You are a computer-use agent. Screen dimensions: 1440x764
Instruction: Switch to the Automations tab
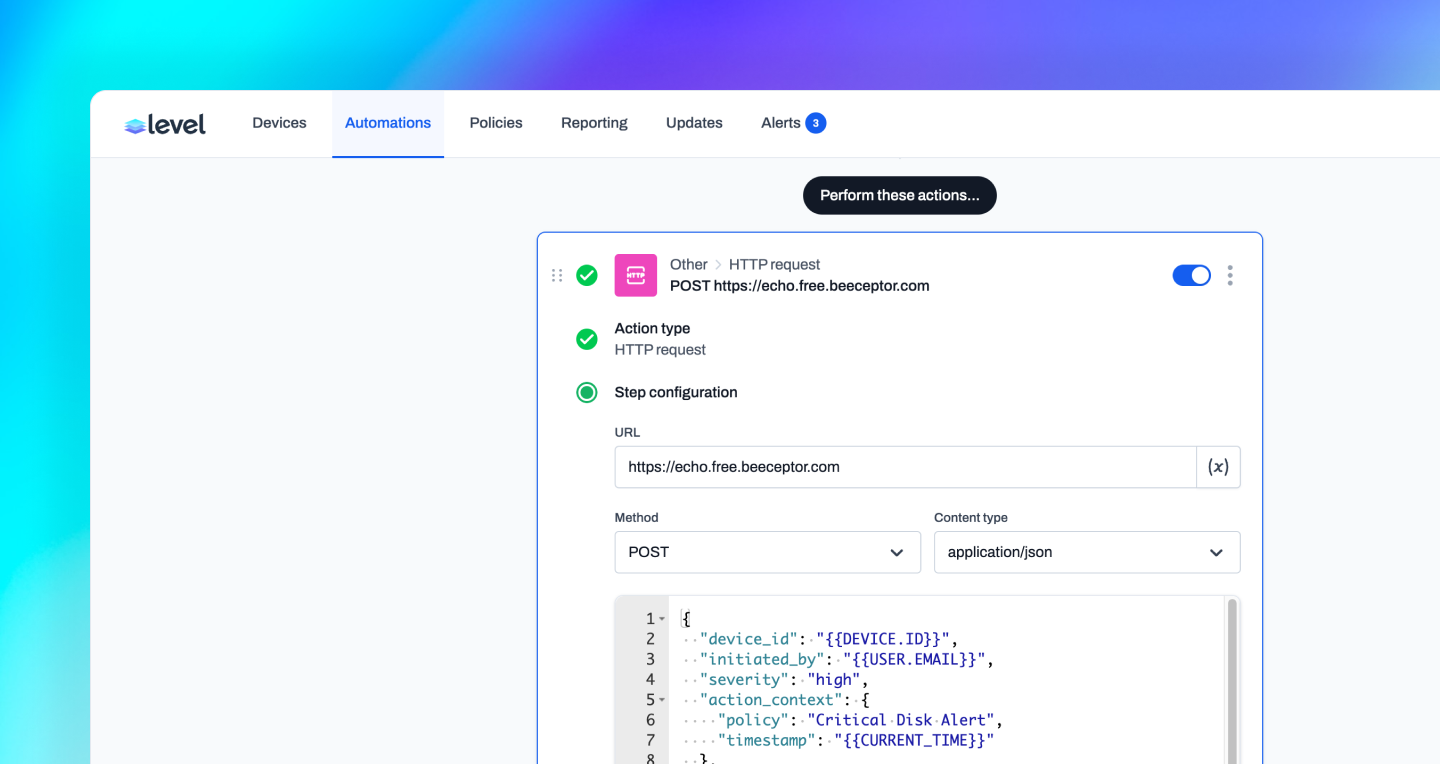pos(388,123)
